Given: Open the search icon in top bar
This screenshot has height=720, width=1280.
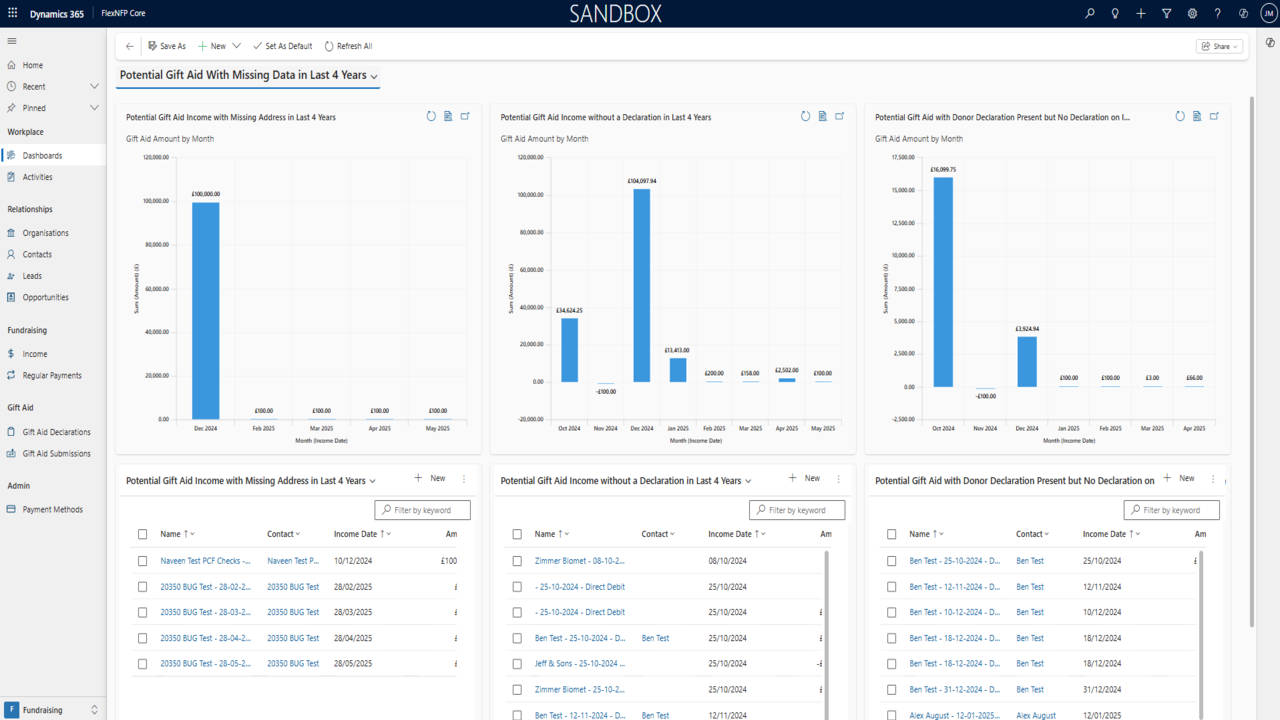Looking at the screenshot, I should point(1090,14).
